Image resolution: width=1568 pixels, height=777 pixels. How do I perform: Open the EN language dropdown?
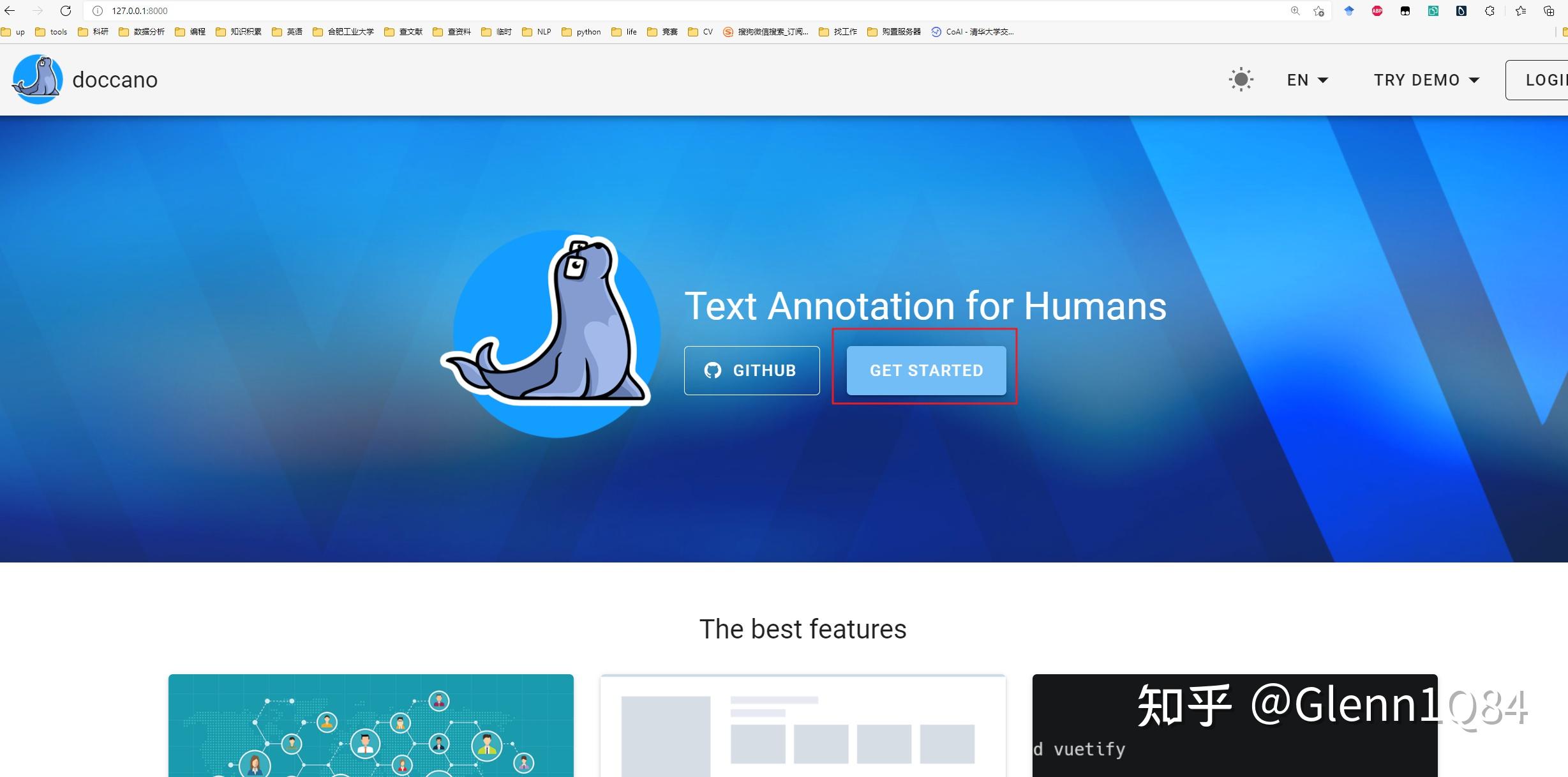[x=1307, y=80]
